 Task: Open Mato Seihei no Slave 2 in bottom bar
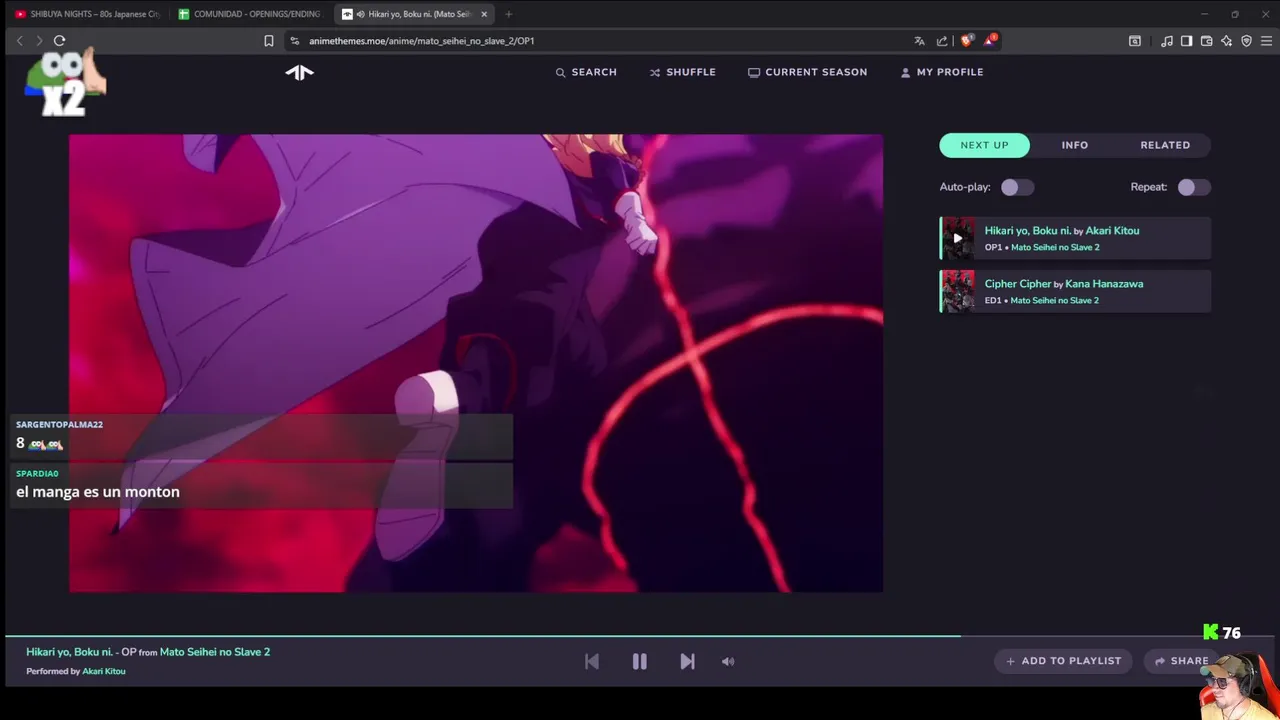click(215, 652)
